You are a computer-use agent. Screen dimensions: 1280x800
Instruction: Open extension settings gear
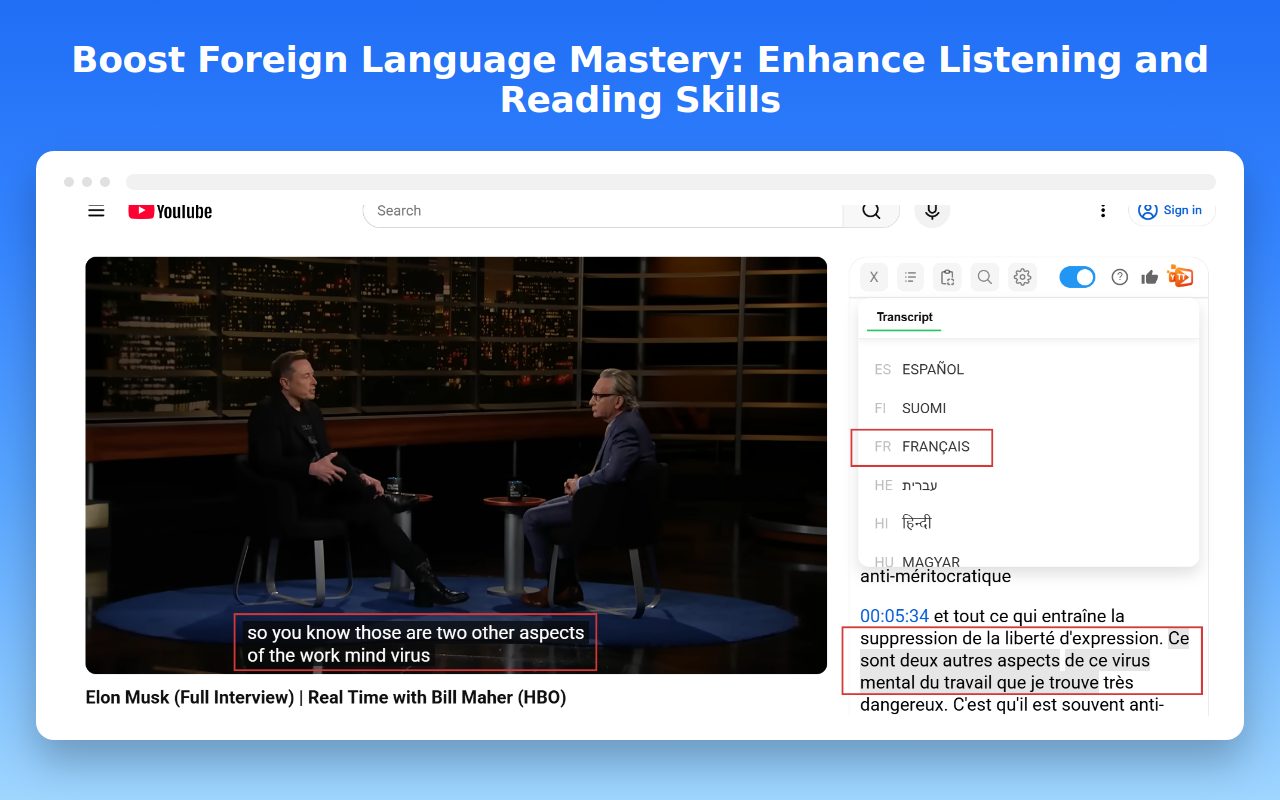(x=1022, y=277)
